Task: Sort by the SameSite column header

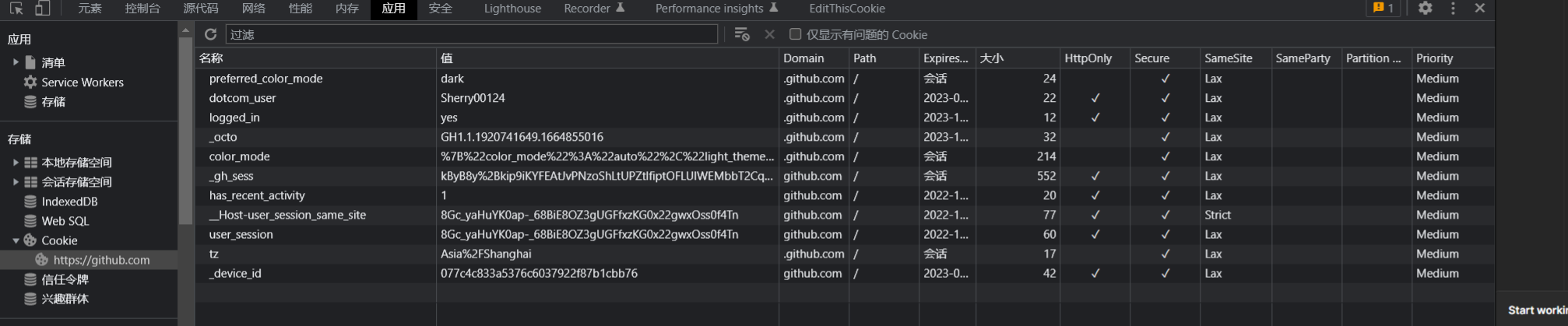Action: [1236, 58]
